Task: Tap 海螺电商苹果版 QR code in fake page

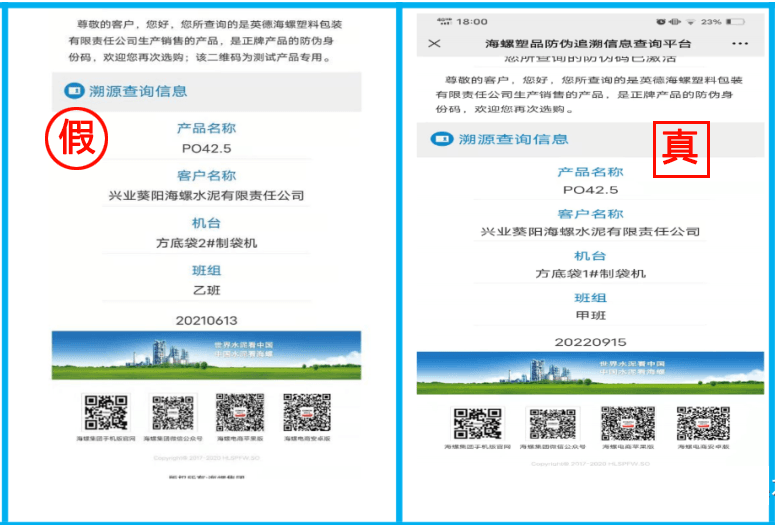Action: click(240, 412)
